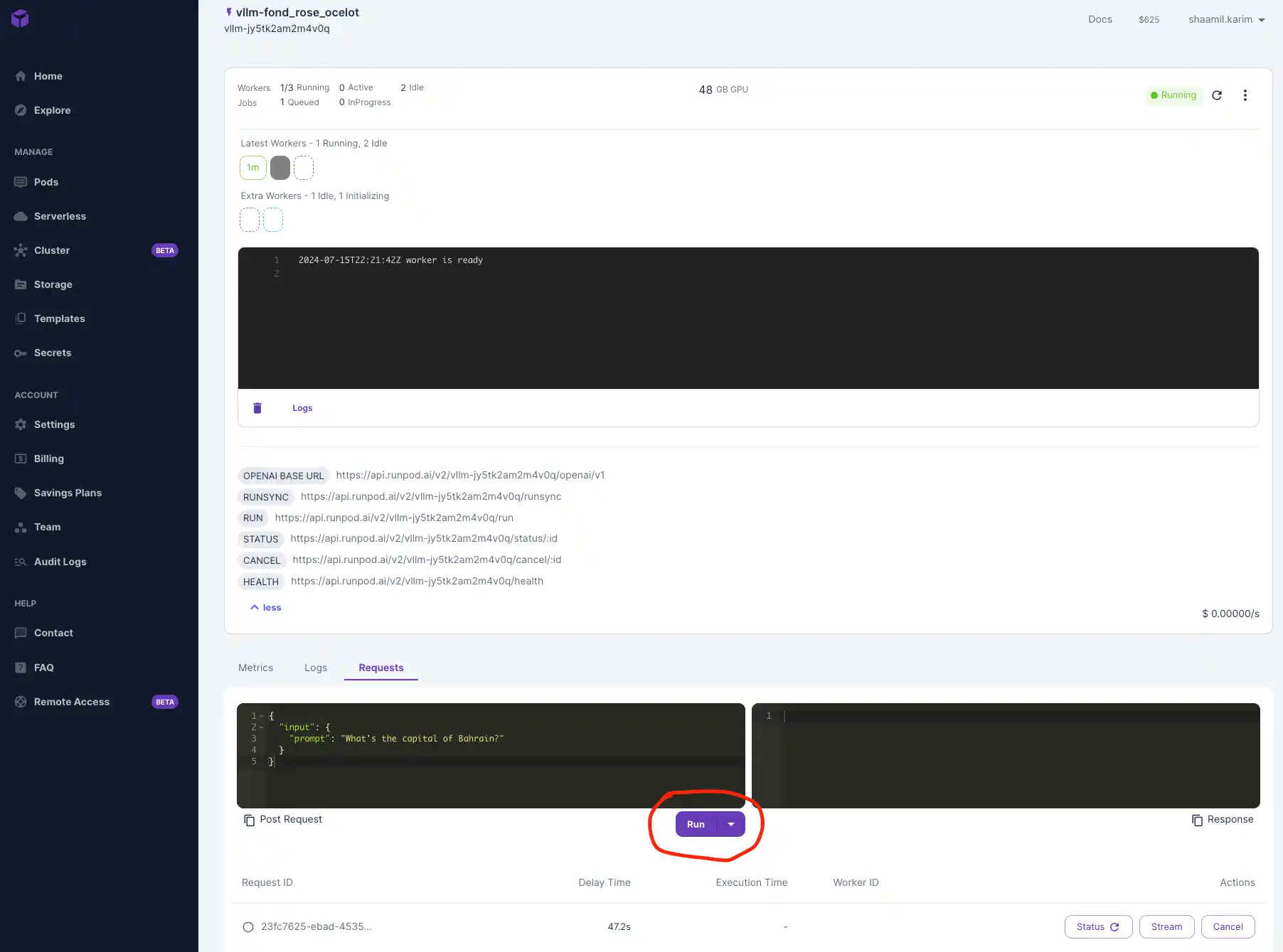Click the Billing icon
Viewport: 1283px width, 952px height.
[x=21, y=459]
